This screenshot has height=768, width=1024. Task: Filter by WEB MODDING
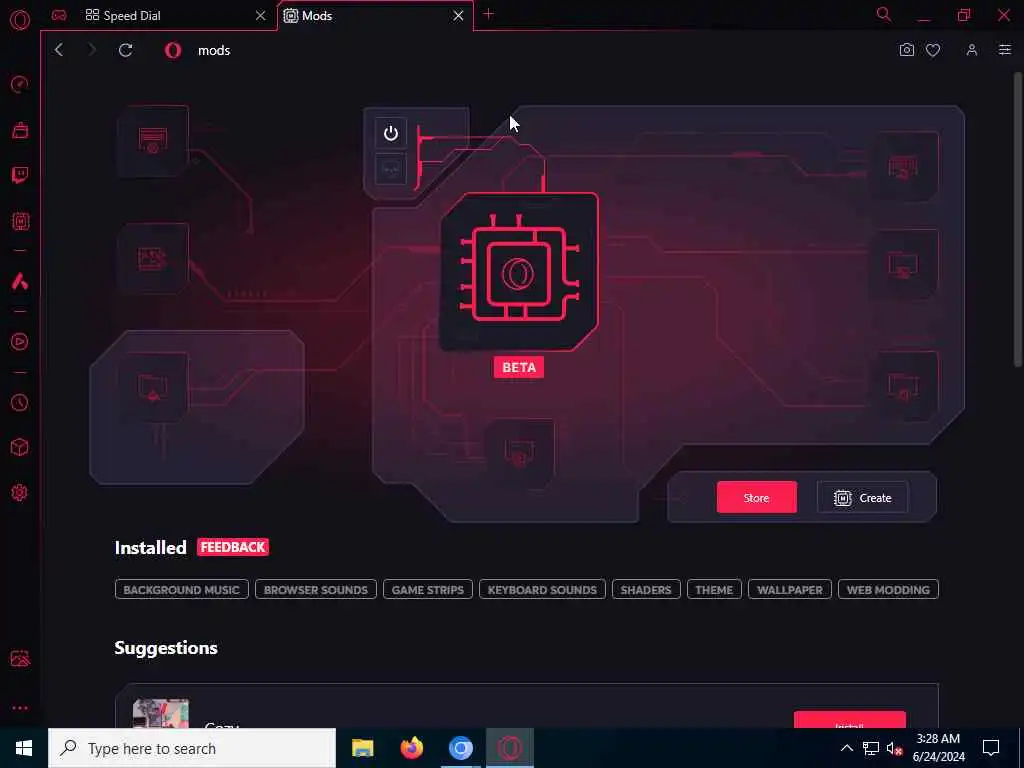(x=888, y=590)
